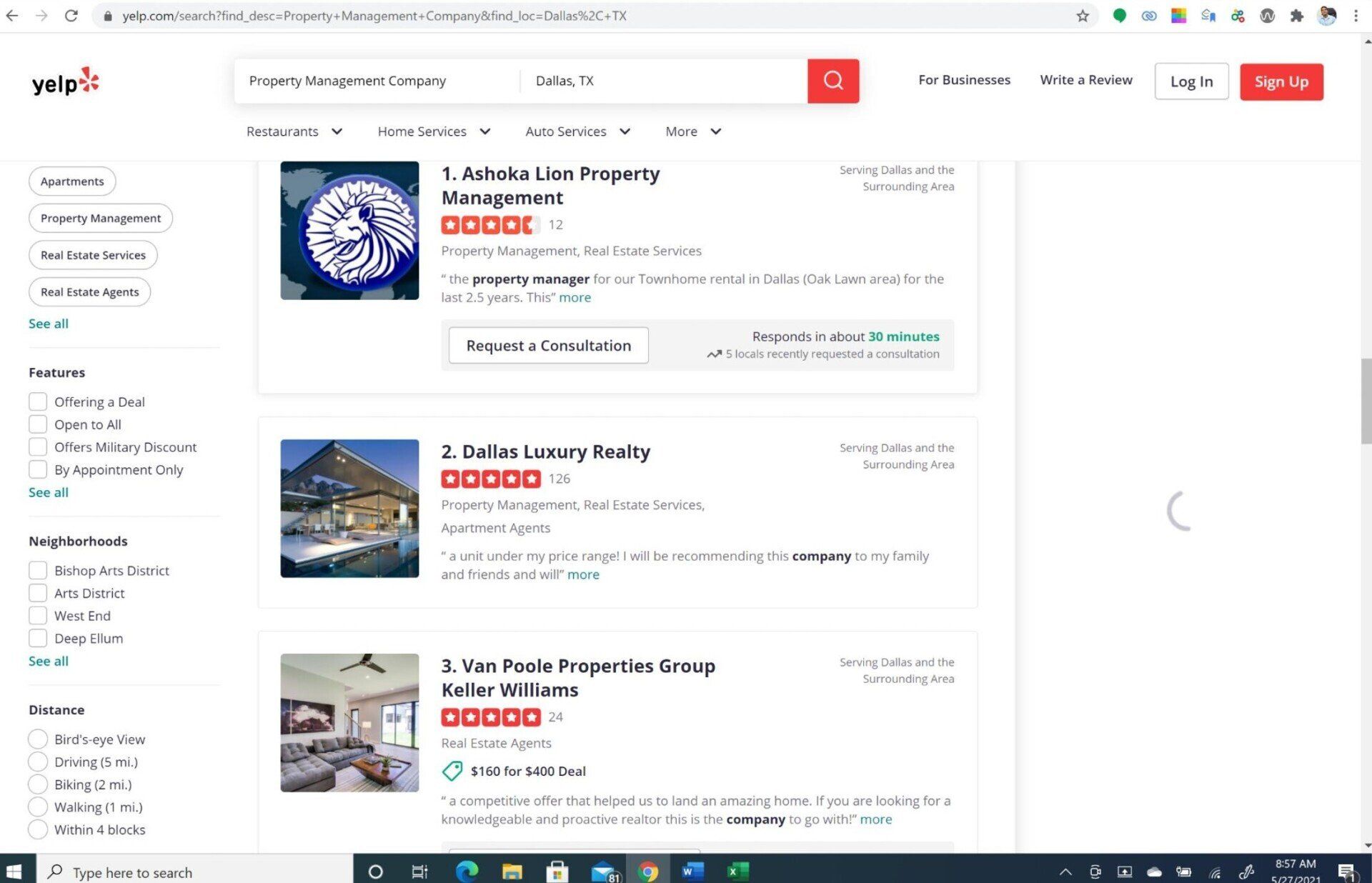The image size is (1372, 883).
Task: Click the WordPress extension icon
Action: click(x=1267, y=16)
